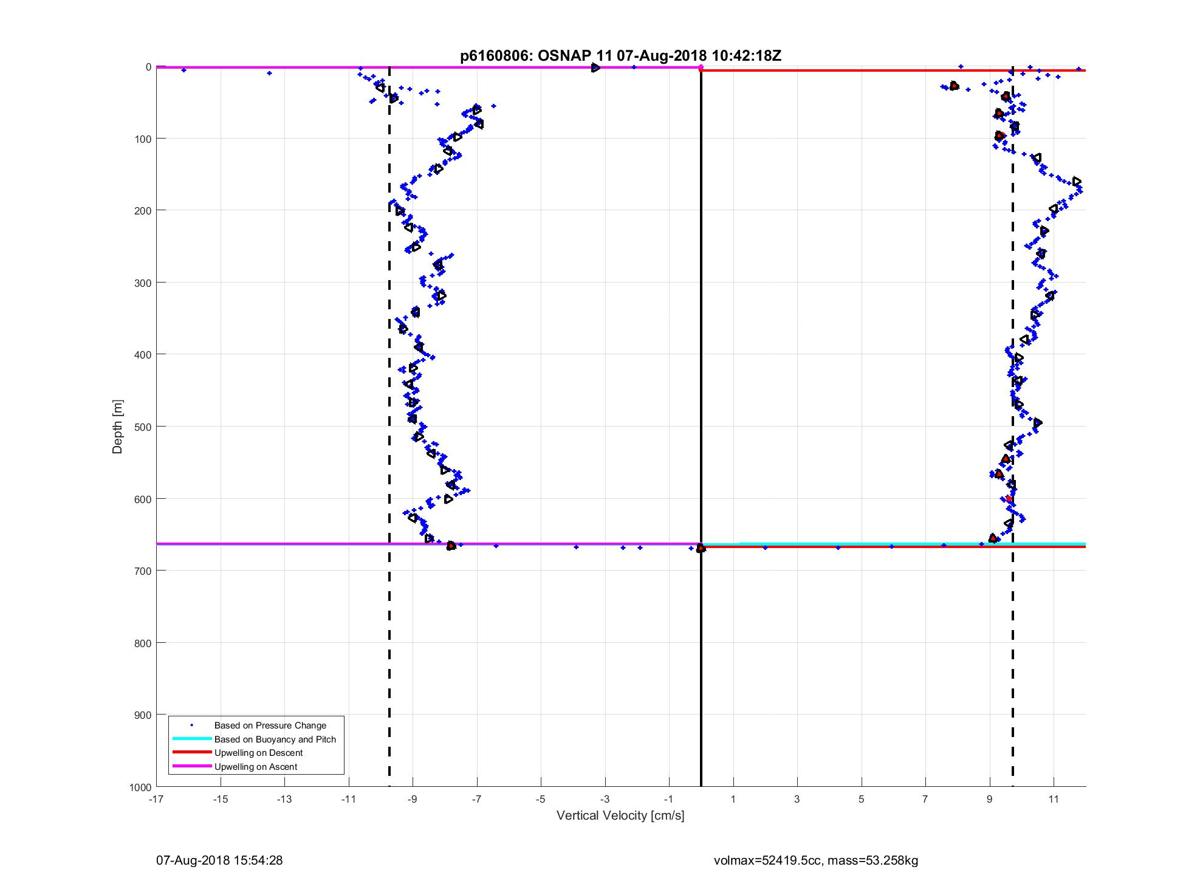Click the dashed vertical line near -9.7 cm/s
The image size is (1200, 885).
click(x=389, y=427)
